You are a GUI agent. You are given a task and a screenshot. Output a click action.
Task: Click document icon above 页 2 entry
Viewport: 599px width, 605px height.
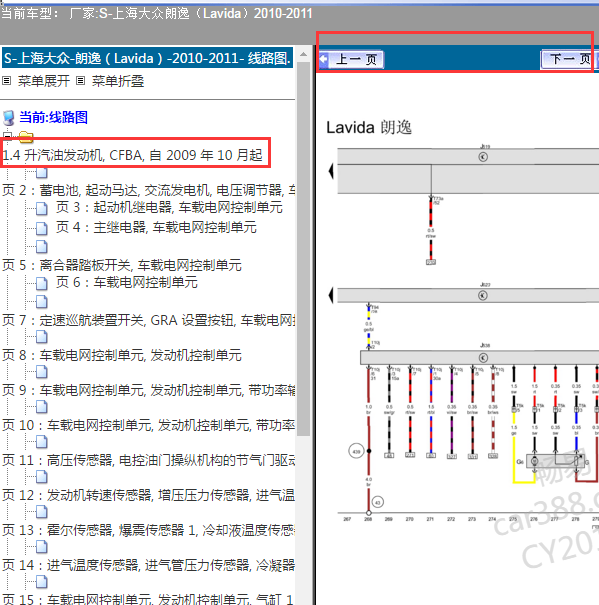point(42,173)
